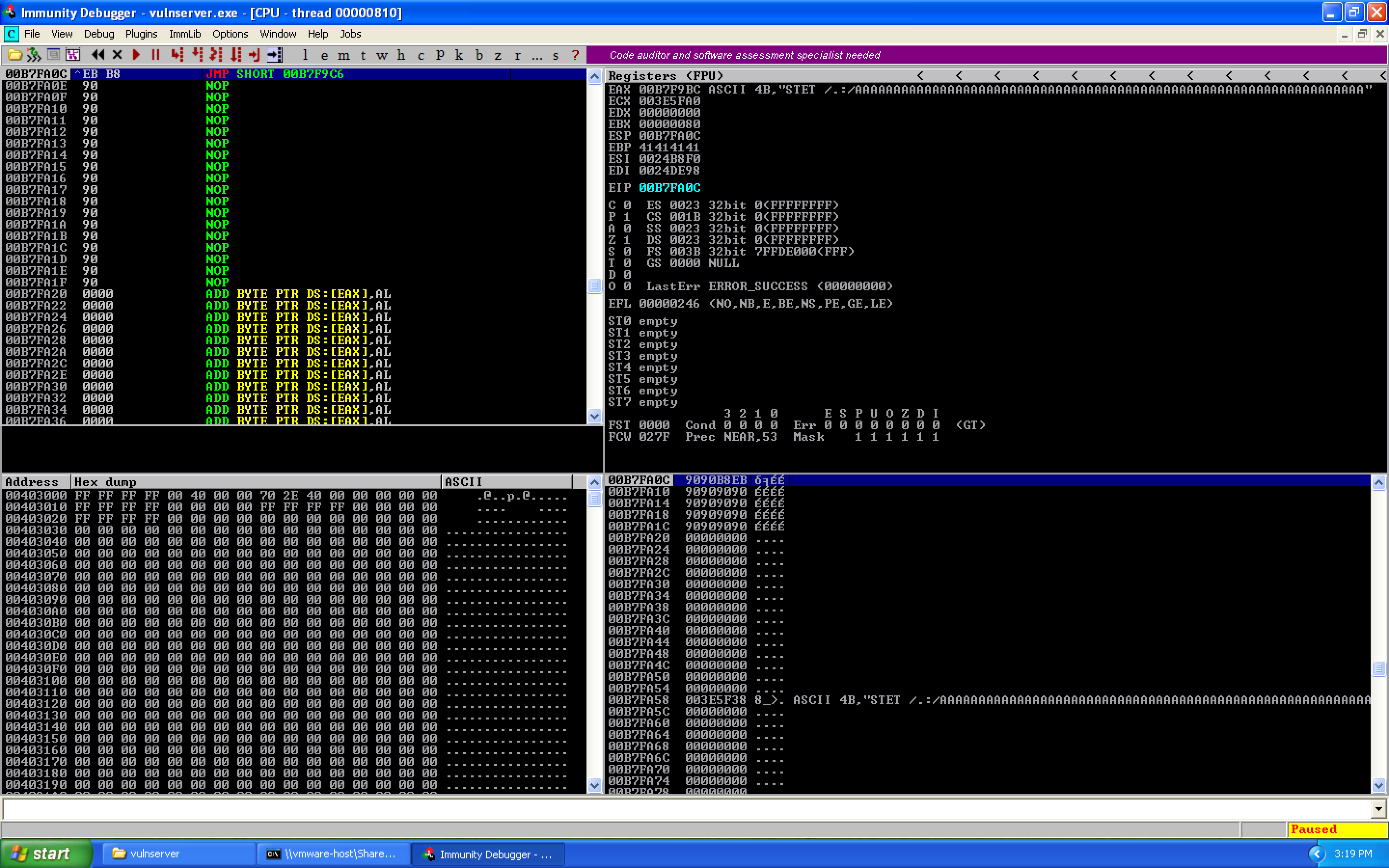The width and height of the screenshot is (1389, 868).
Task: Click the Step into icon
Action: [x=177, y=55]
